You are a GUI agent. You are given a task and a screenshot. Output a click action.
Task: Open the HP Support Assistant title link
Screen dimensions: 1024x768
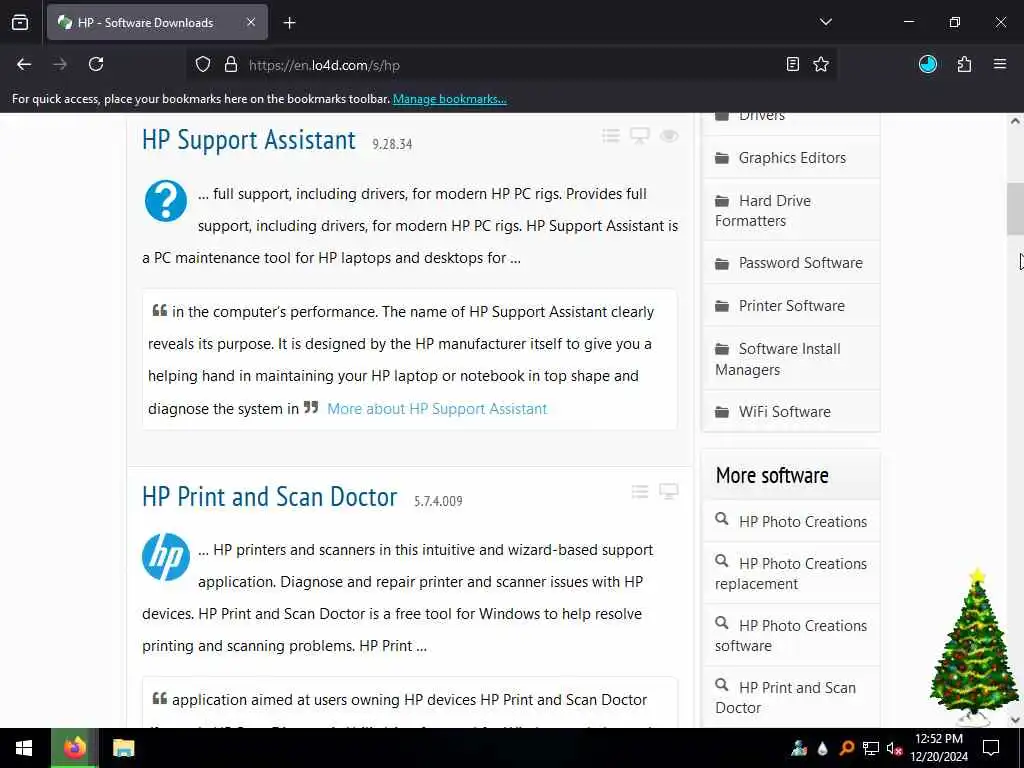[x=249, y=140]
